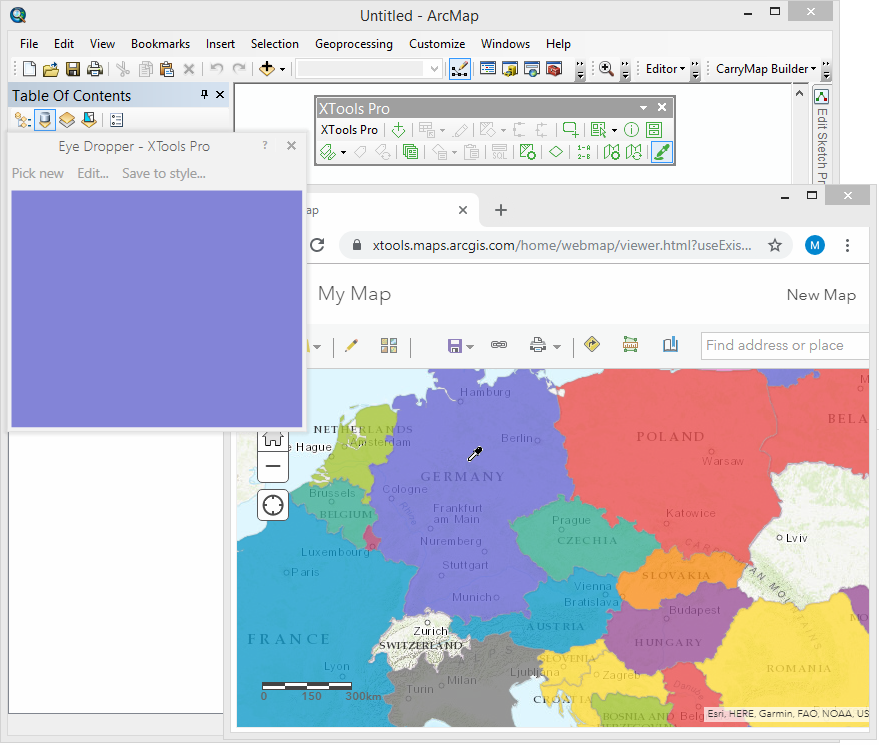Bookmark page with the star icon
The height and width of the screenshot is (745, 879).
775,245
